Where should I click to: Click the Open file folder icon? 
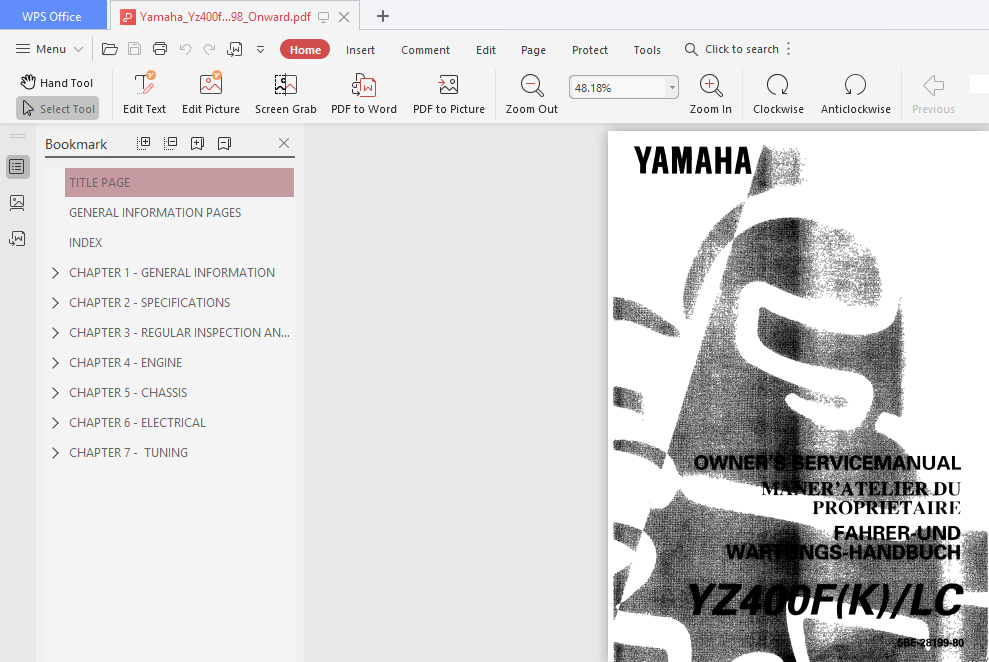click(110, 49)
